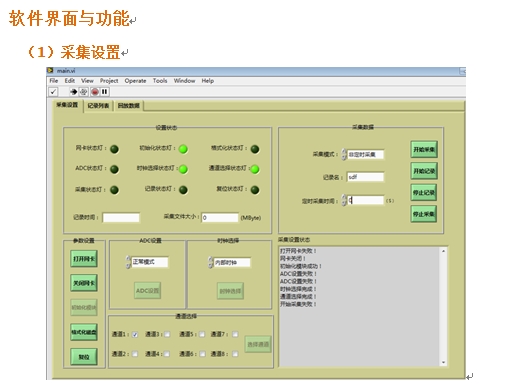Click the 开始采集 button
Image resolution: width=522 pixels, height=384 pixels.
(424, 149)
